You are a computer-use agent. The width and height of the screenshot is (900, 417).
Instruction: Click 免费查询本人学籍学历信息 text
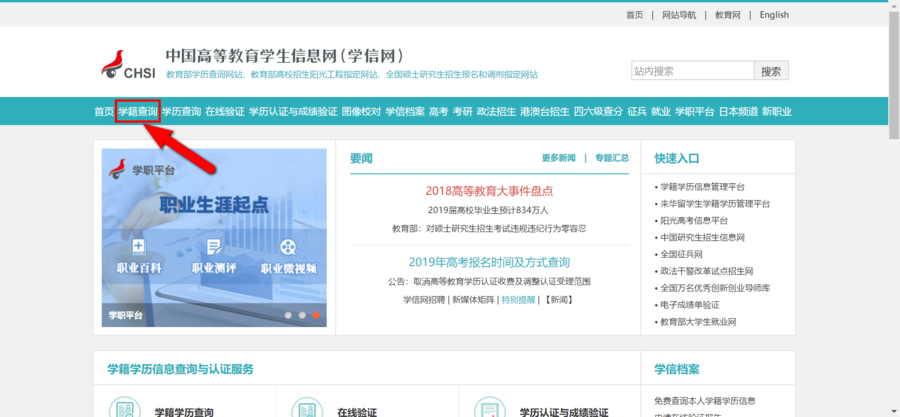coord(705,401)
